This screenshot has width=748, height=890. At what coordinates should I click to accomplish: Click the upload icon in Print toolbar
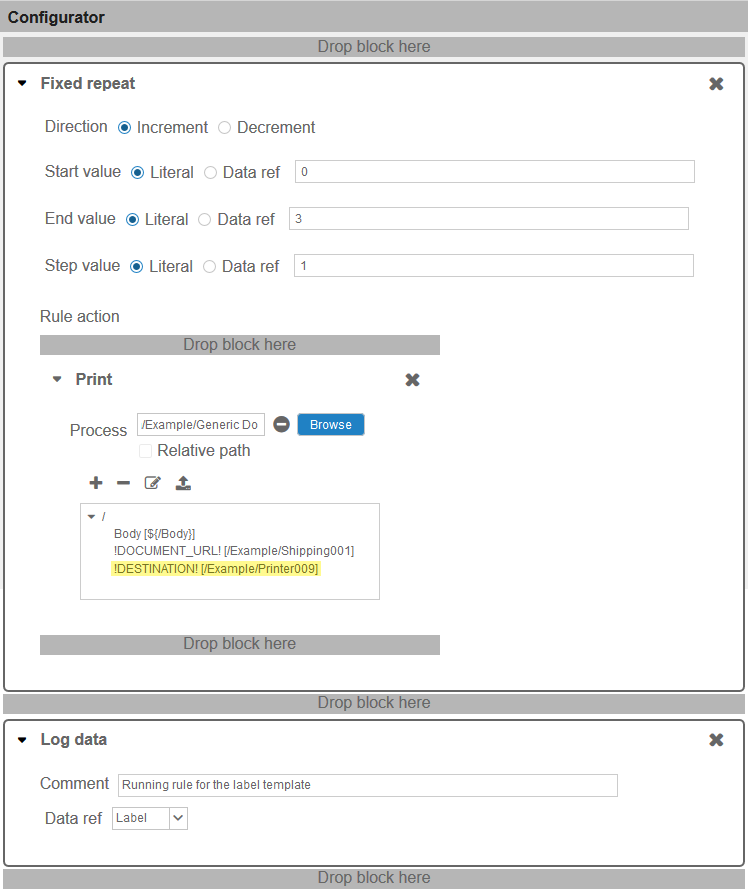[183, 483]
